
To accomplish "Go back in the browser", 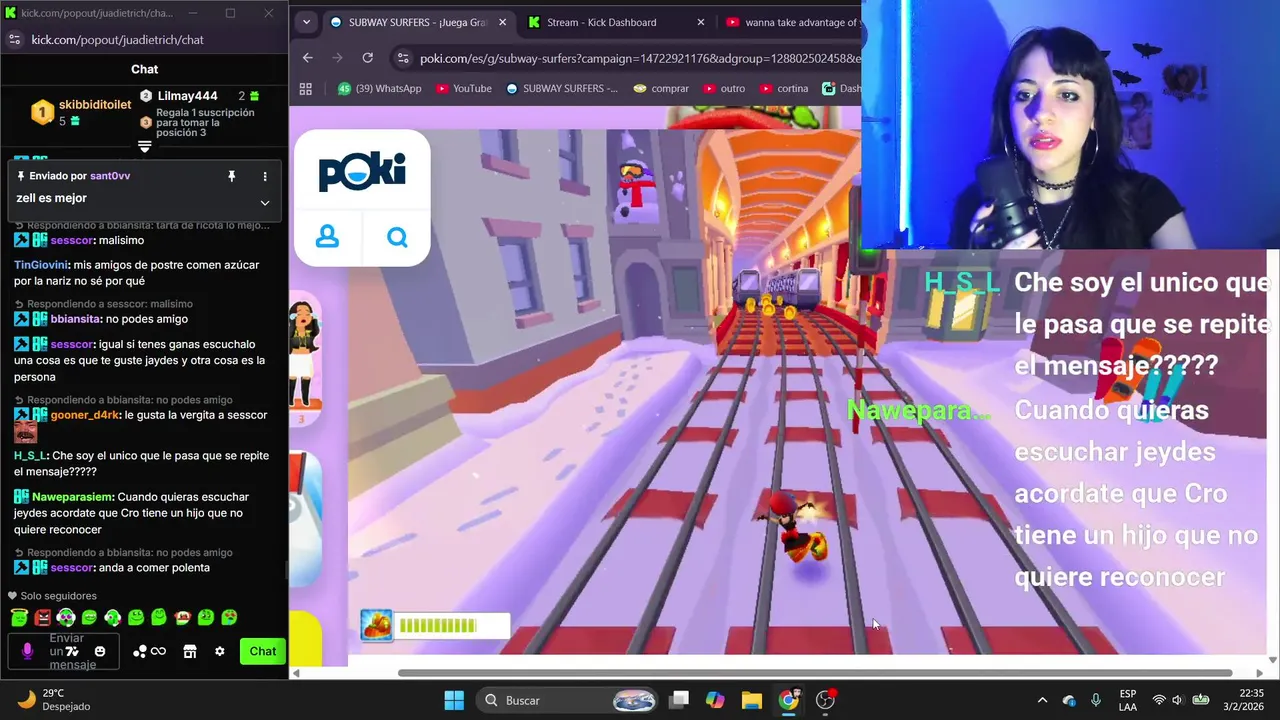I will (308, 58).
